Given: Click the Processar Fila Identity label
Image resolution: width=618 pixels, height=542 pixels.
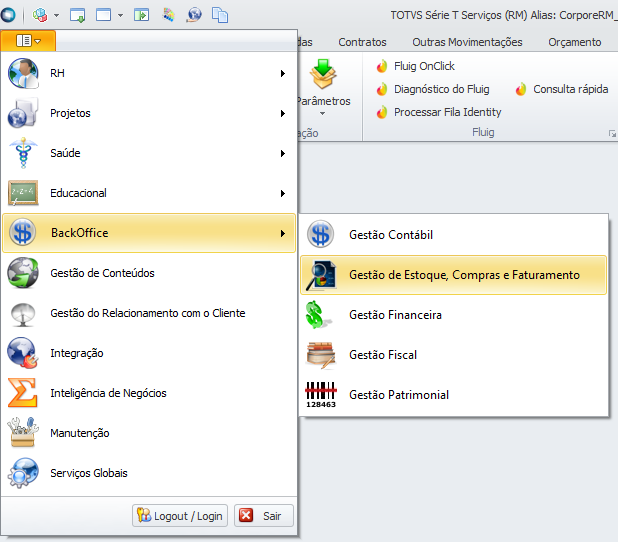Looking at the screenshot, I should 447,112.
